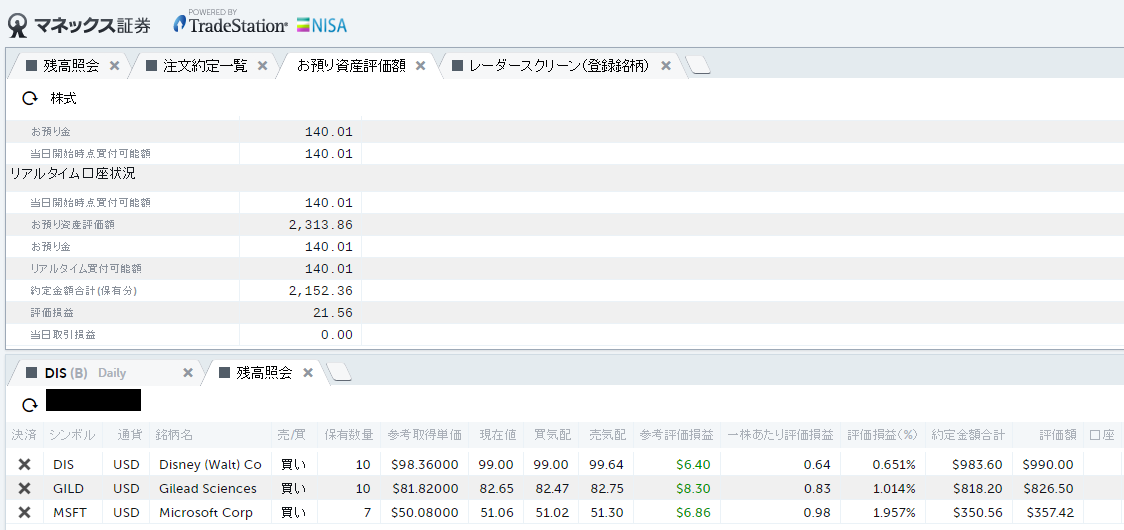Click the NISA logo
The width and height of the screenshot is (1124, 530).
pos(321,26)
